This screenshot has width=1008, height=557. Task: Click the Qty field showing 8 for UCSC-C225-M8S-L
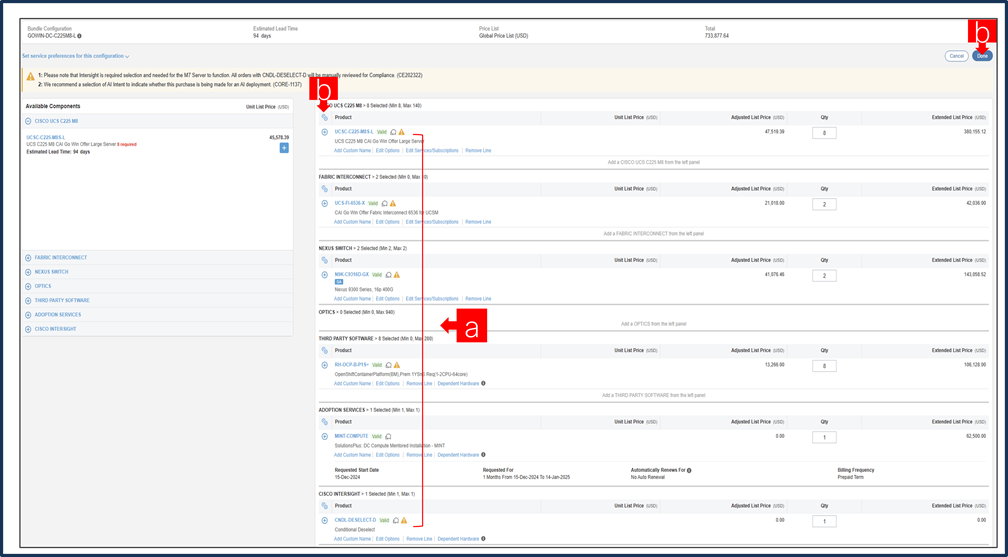824,133
